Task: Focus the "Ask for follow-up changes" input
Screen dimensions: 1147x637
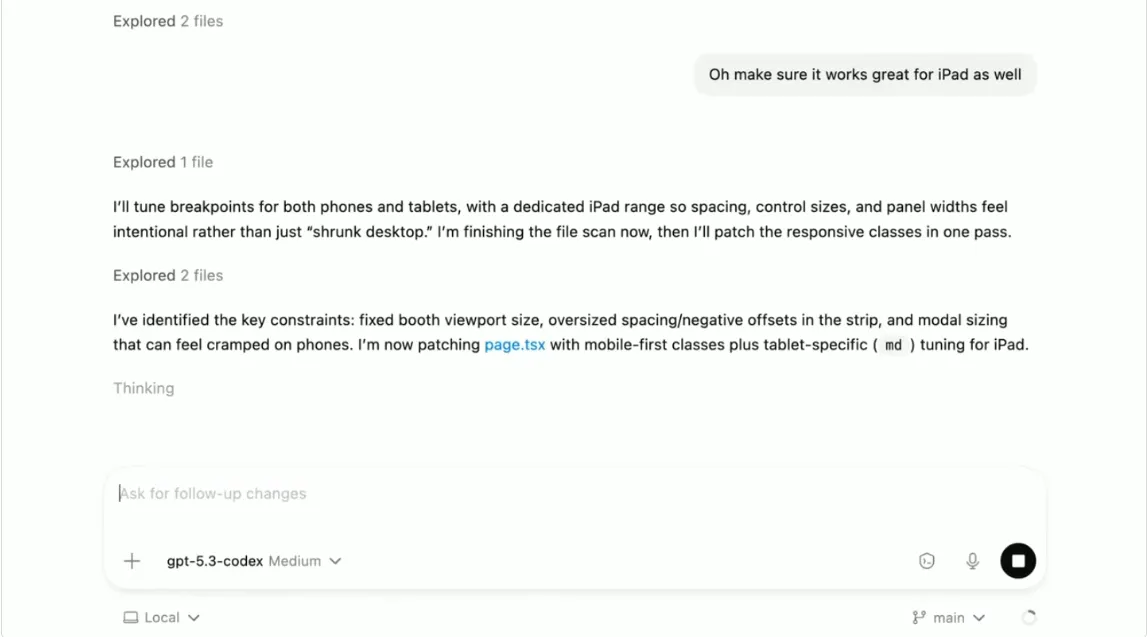Action: [x=500, y=493]
